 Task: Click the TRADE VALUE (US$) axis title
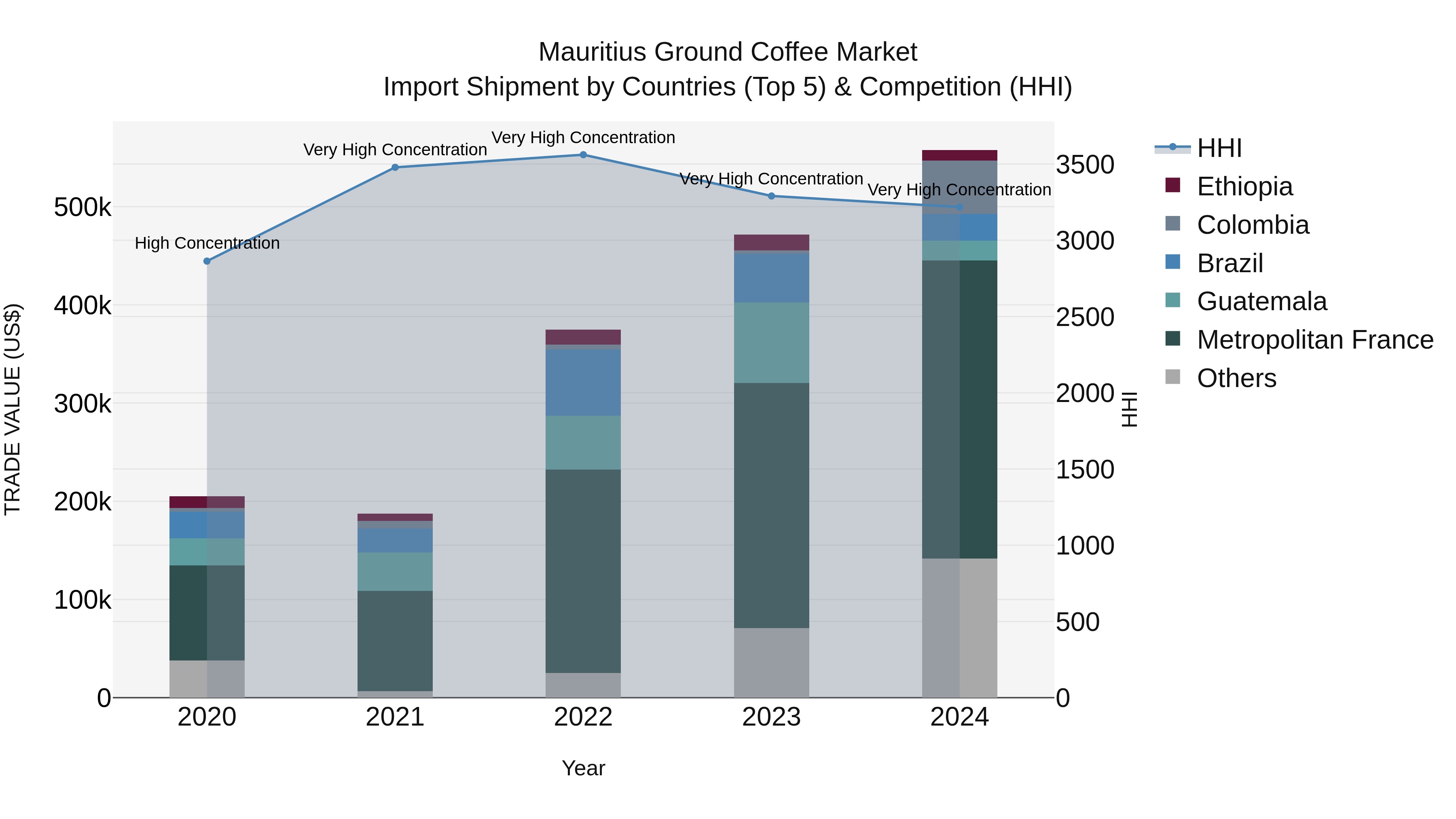pyautogui.click(x=13, y=409)
